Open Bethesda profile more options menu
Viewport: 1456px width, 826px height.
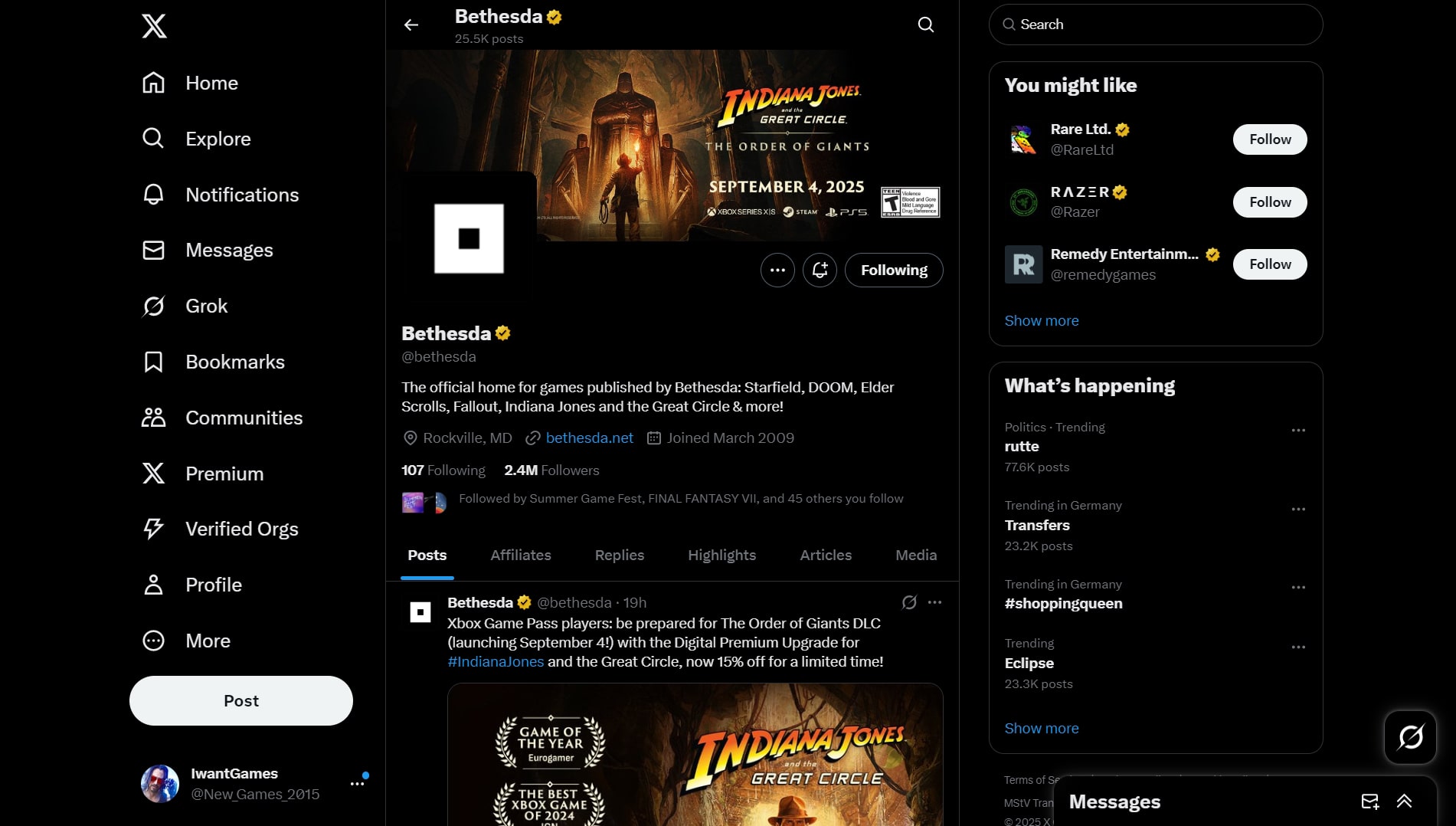pyautogui.click(x=777, y=270)
